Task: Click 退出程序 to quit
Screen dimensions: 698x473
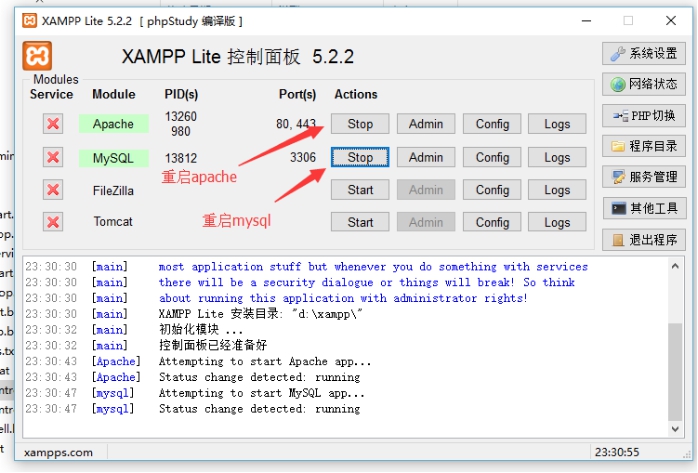Action: pyautogui.click(x=643, y=239)
